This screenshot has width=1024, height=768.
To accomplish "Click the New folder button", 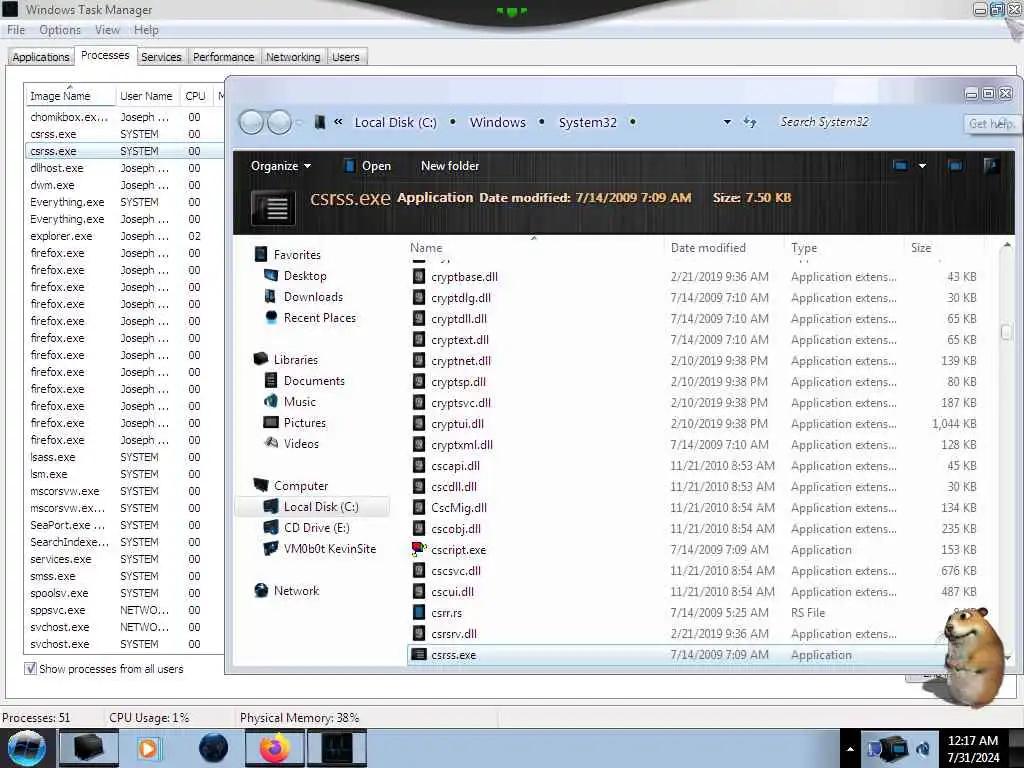I will pos(450,166).
